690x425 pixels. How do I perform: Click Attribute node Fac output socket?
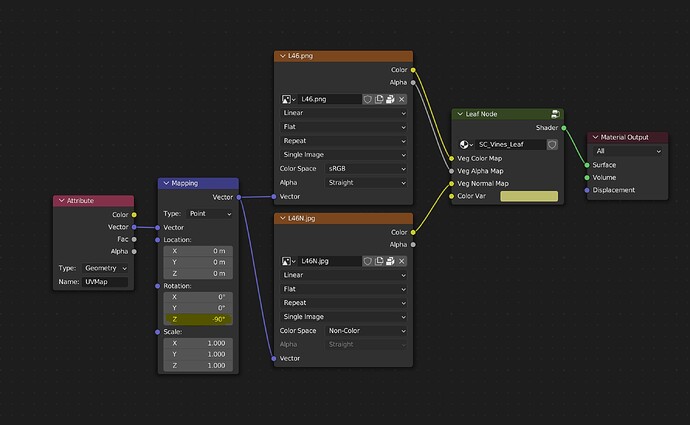click(134, 239)
